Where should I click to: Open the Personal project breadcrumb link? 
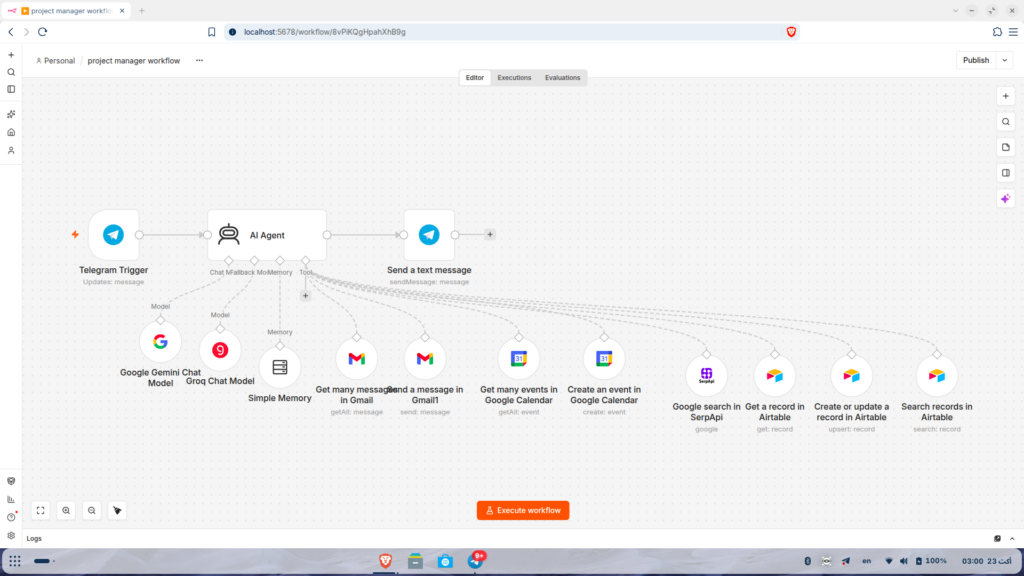[x=56, y=61]
